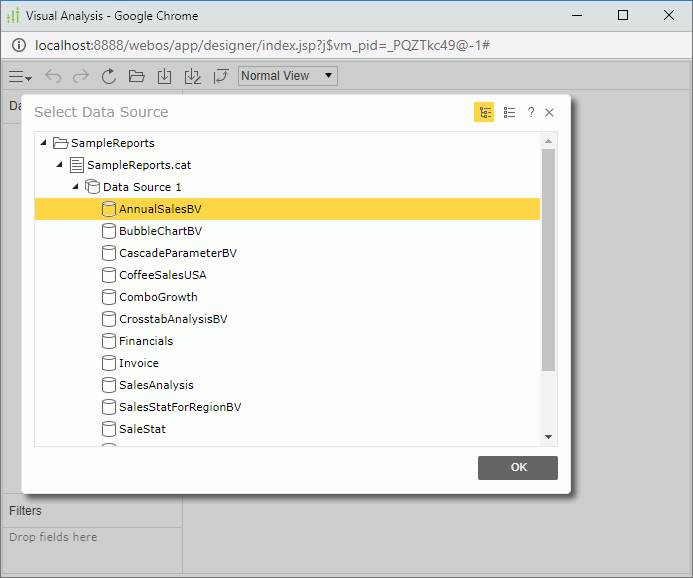693x578 pixels.
Task: Switch to tree view in dialog
Action: point(484,113)
